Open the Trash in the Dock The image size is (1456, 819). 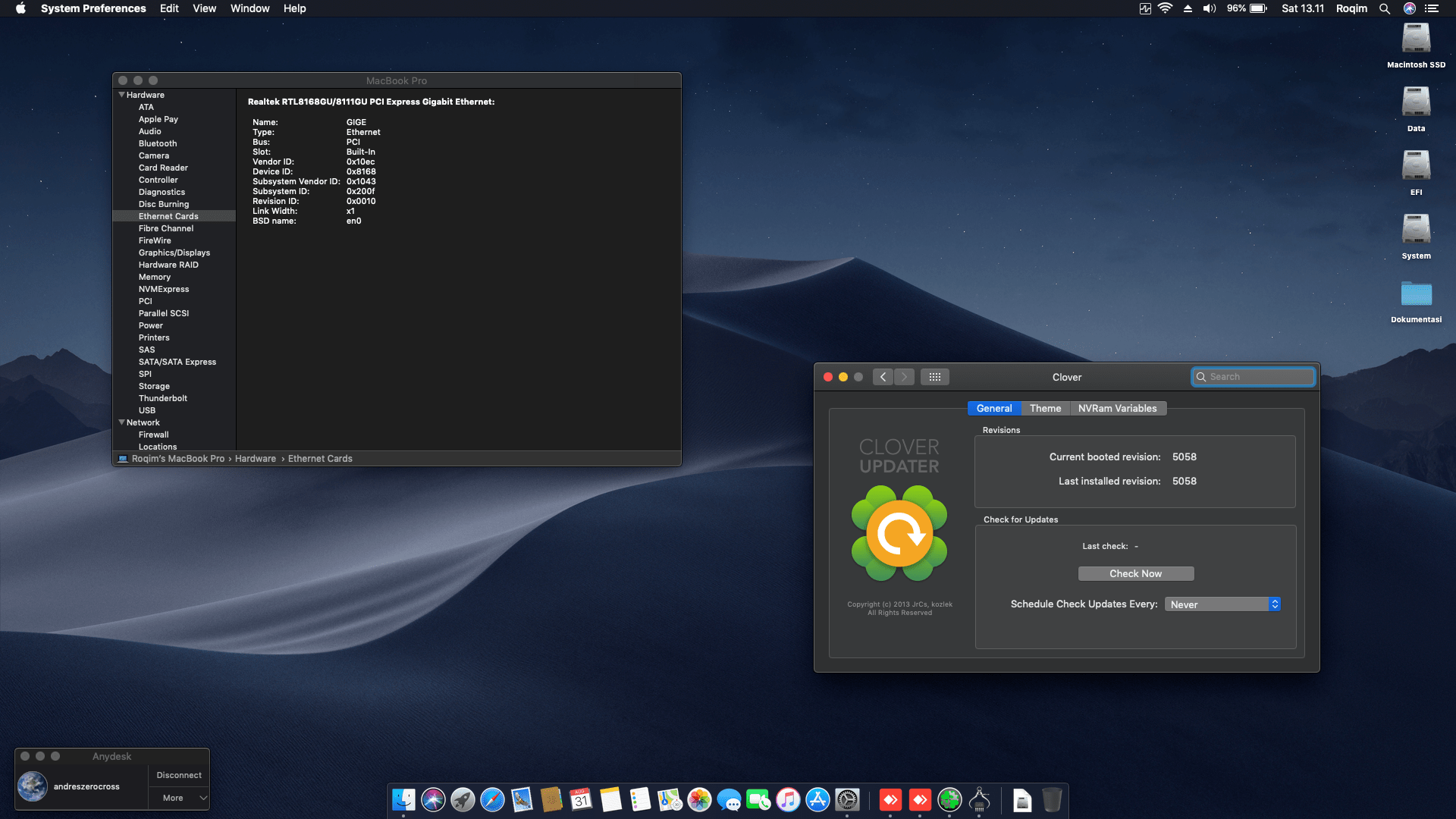pyautogui.click(x=1052, y=799)
